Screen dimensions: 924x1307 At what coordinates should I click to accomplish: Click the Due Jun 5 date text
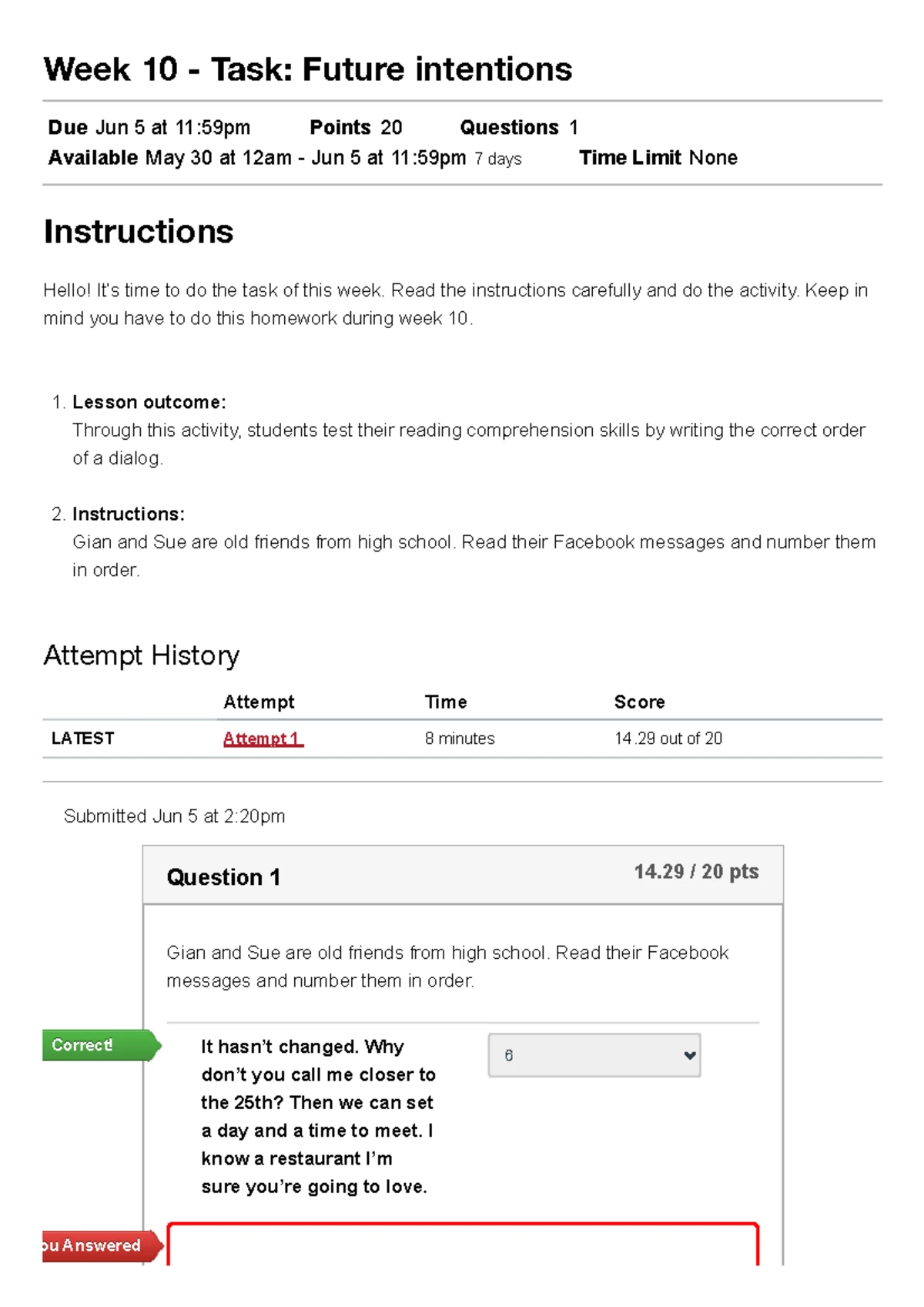[x=149, y=127]
